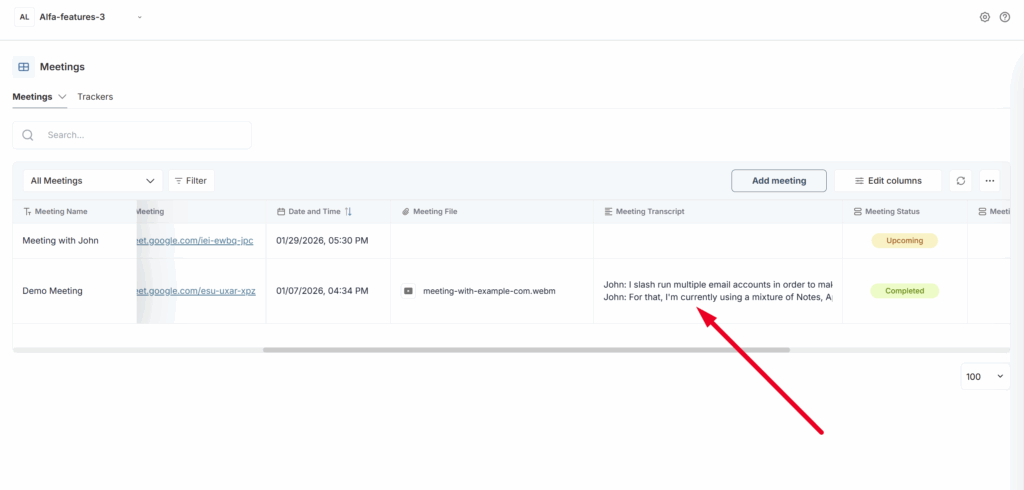Open the All Meetings view dropdown
Image resolution: width=1024 pixels, height=490 pixels.
pos(93,181)
